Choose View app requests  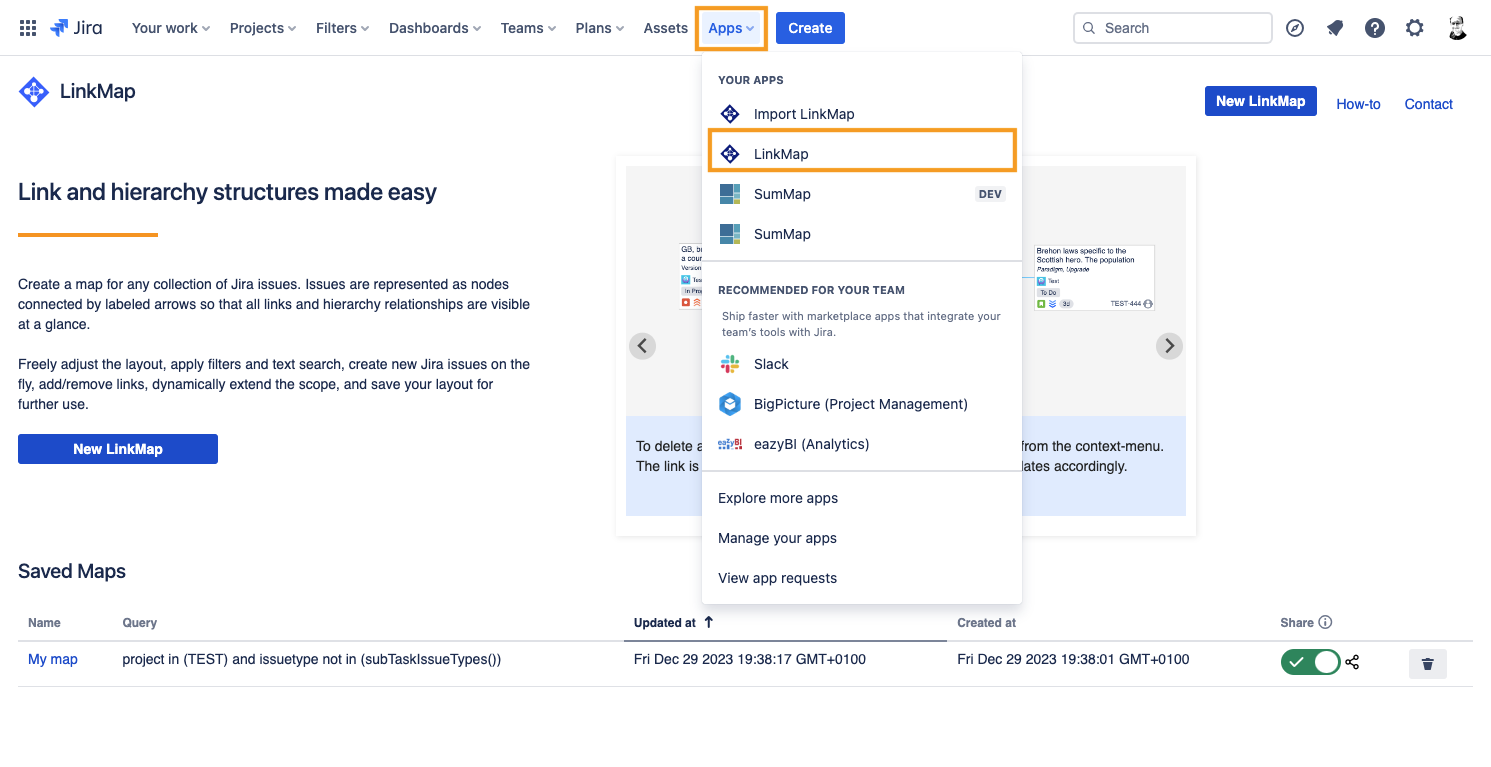(862, 578)
